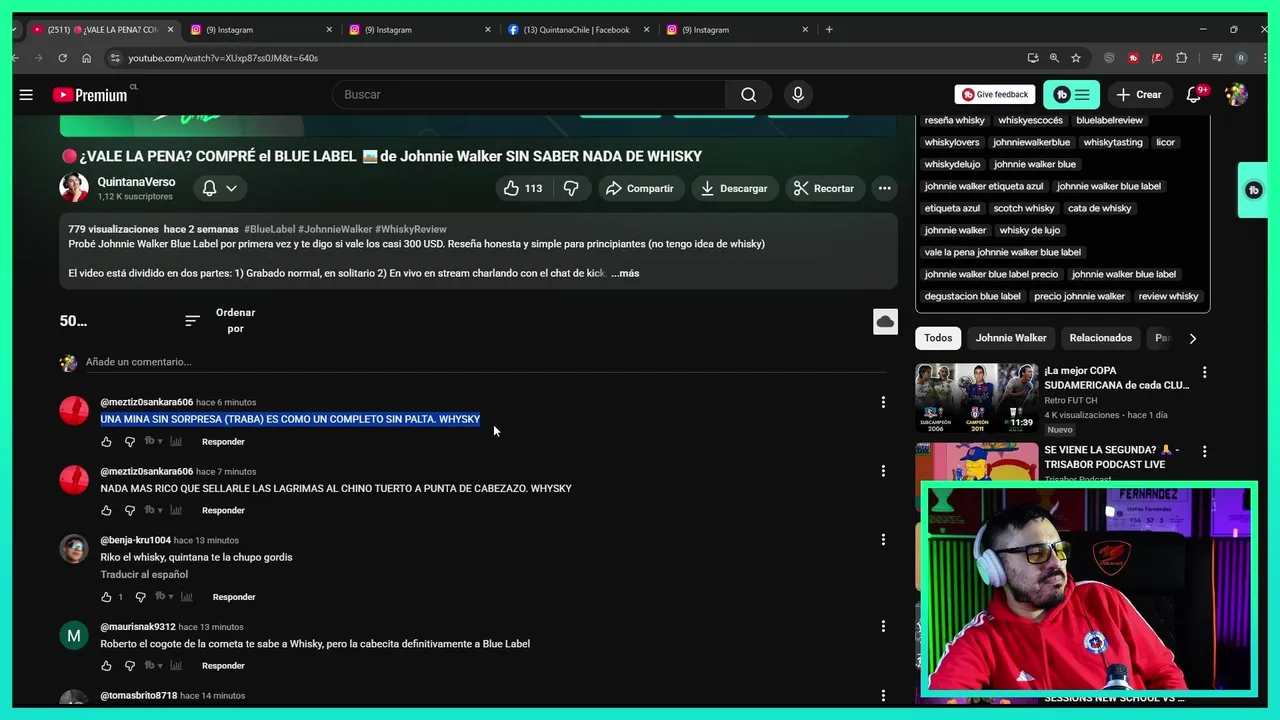Click the whisky de lujo tag

tap(1030, 230)
